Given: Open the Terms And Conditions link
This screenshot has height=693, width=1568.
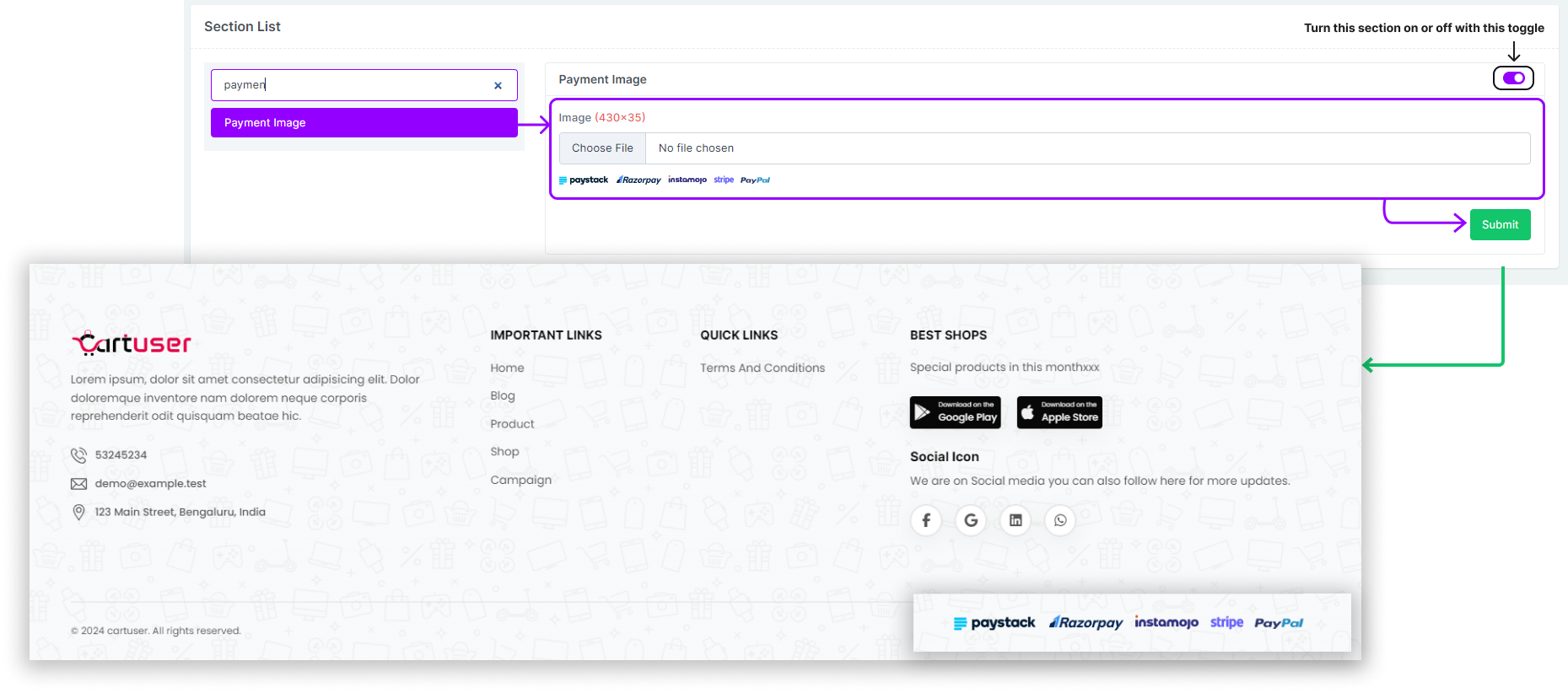Looking at the screenshot, I should (x=762, y=368).
